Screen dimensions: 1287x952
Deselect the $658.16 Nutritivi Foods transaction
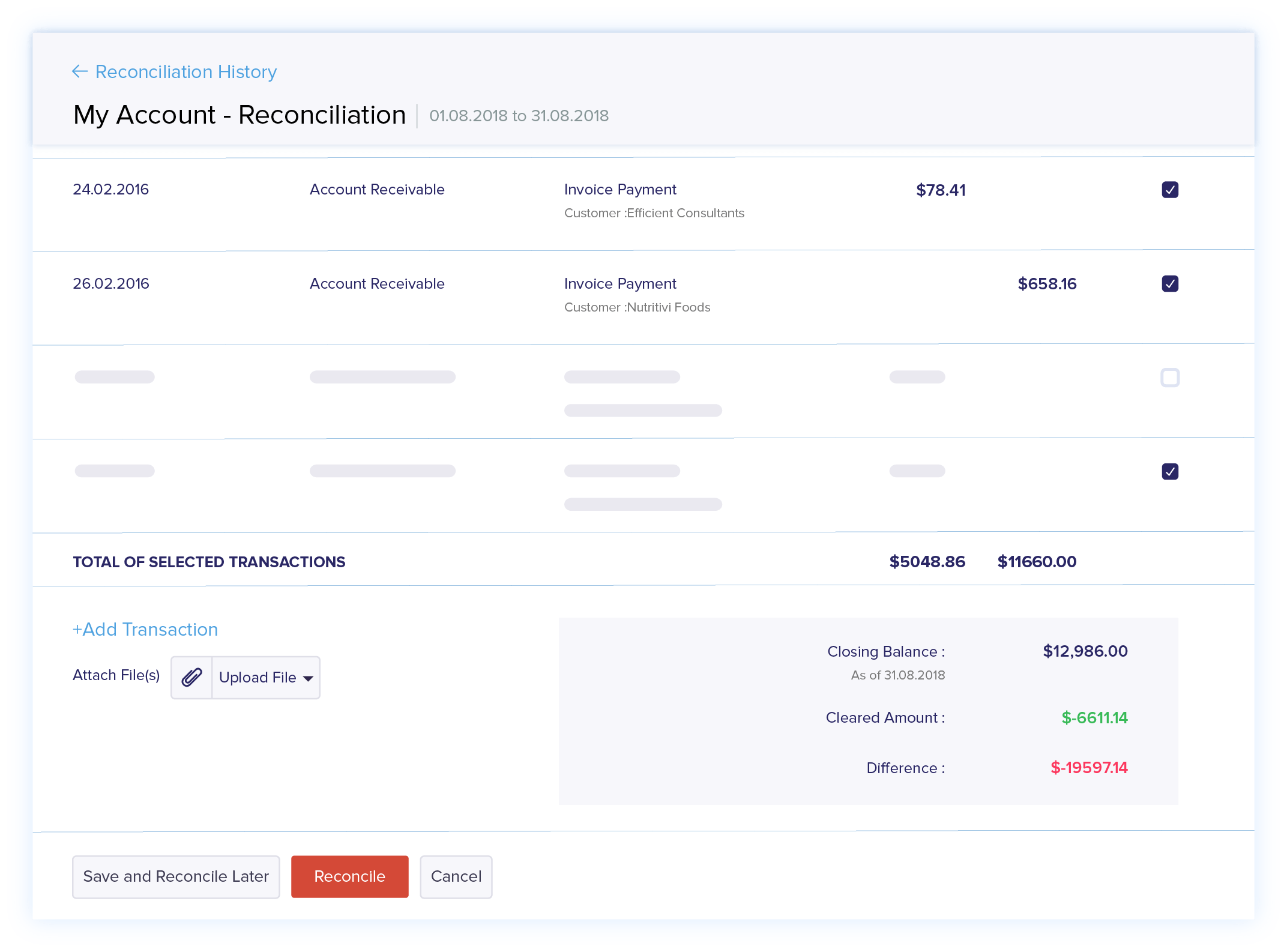coord(1169,283)
